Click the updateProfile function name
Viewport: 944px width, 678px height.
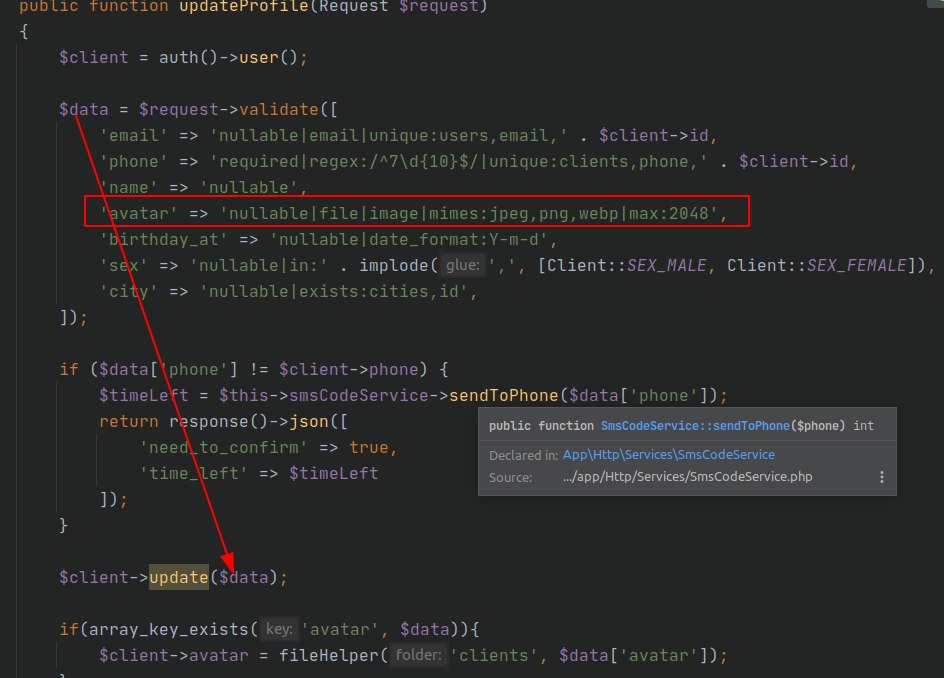[244, 7]
